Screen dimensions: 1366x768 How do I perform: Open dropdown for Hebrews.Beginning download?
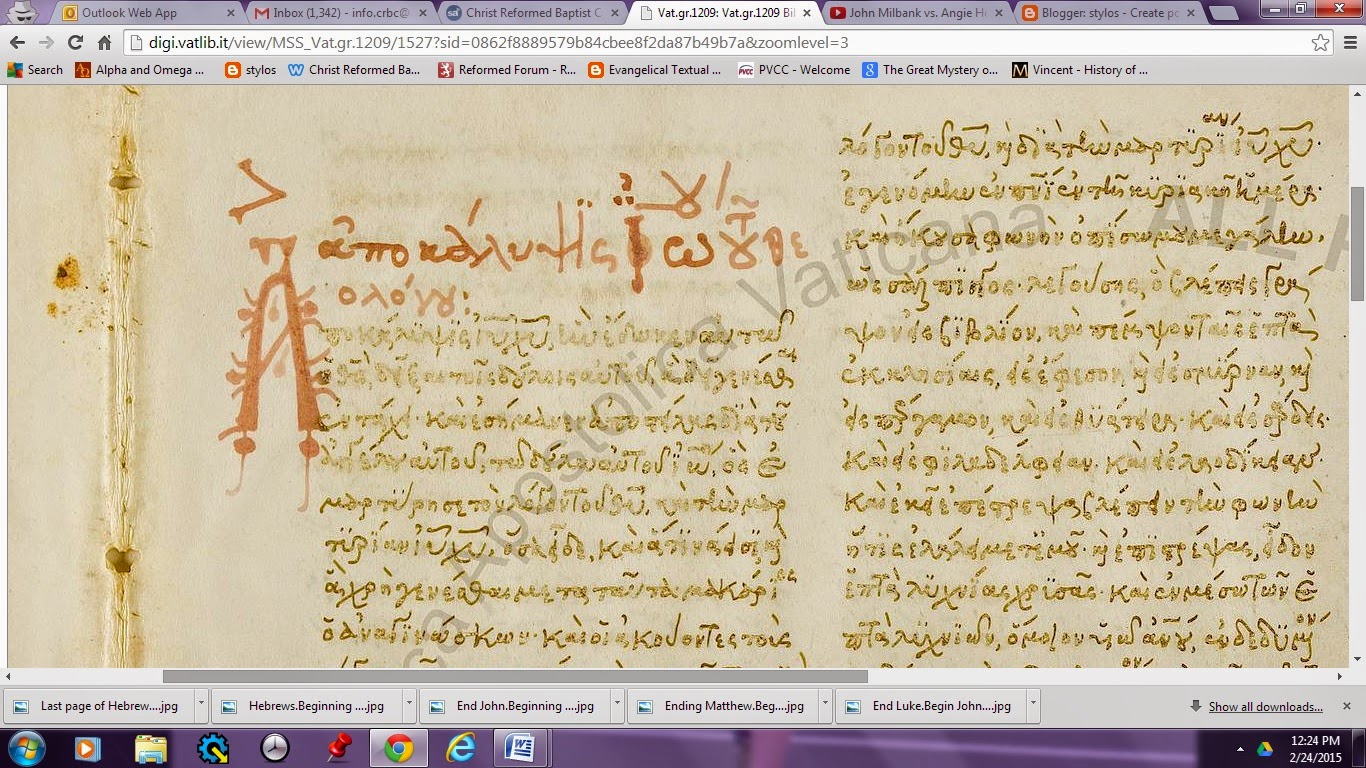[x=409, y=706]
